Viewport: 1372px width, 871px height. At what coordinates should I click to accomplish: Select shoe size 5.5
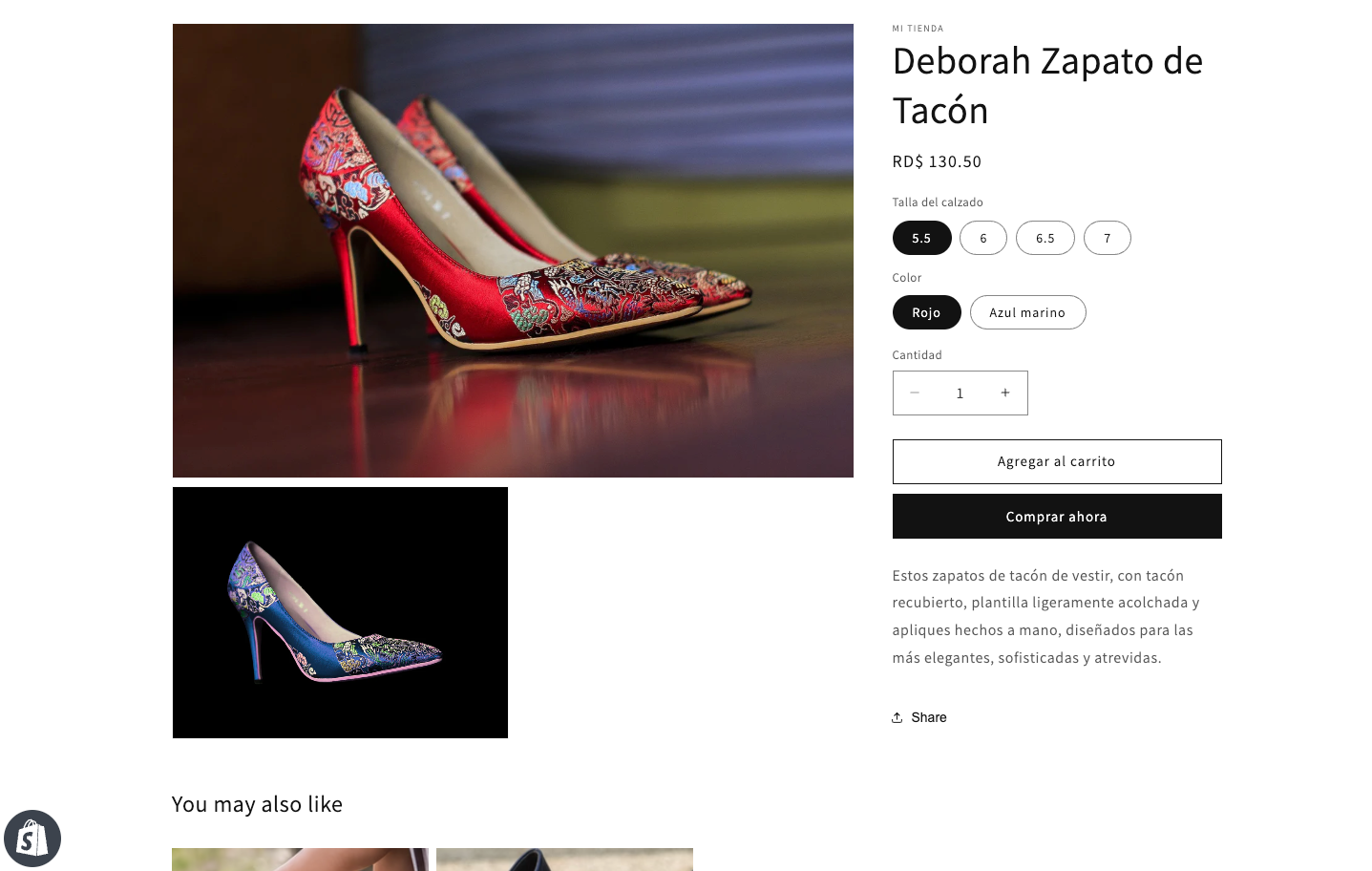921,238
